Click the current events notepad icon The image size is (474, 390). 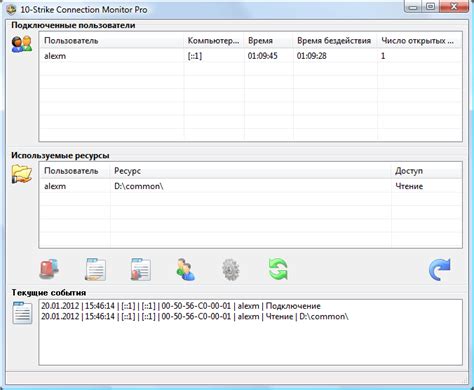click(x=22, y=313)
